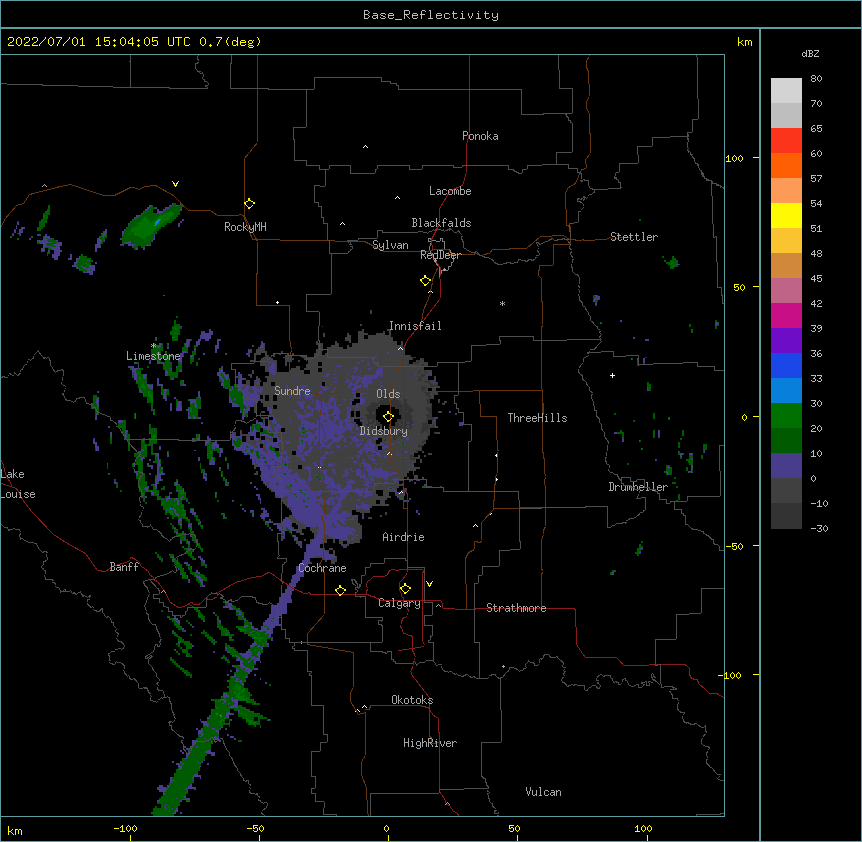Select the yellow V marker northwest of RockyMH

click(175, 184)
